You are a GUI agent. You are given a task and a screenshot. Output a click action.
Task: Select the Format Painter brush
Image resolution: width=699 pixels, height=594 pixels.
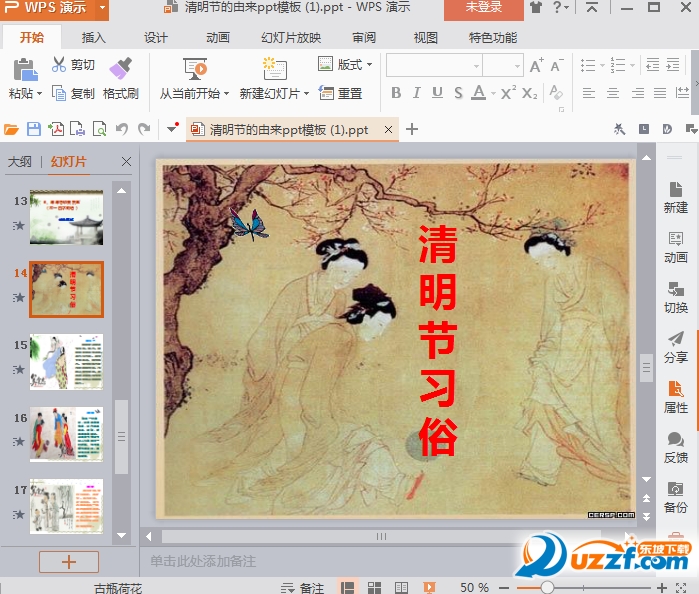tap(120, 69)
